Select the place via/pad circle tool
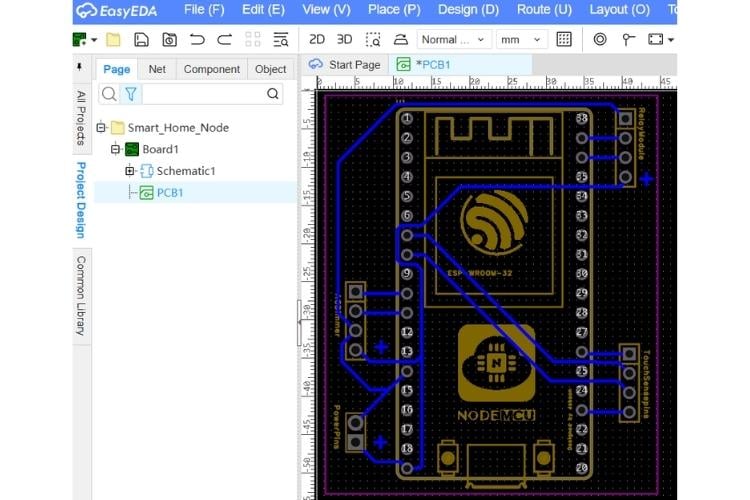Screen dimensions: 750x500 pos(600,40)
